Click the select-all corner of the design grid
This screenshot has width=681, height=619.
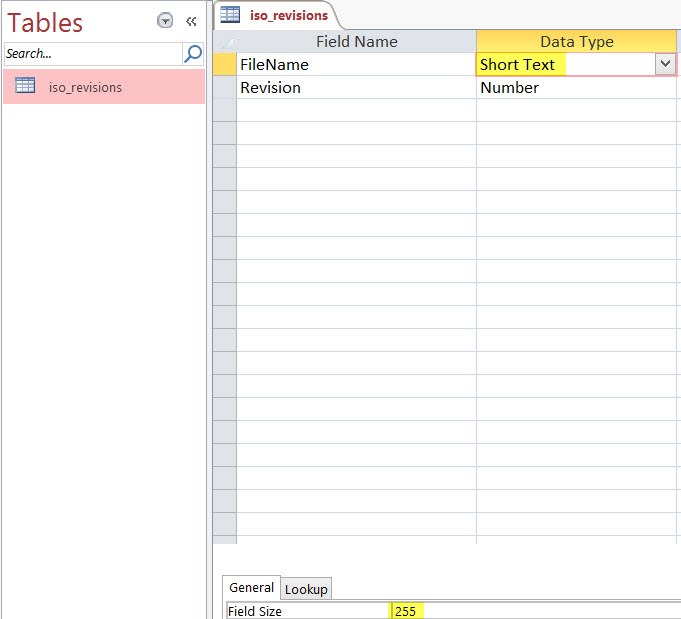(225, 42)
